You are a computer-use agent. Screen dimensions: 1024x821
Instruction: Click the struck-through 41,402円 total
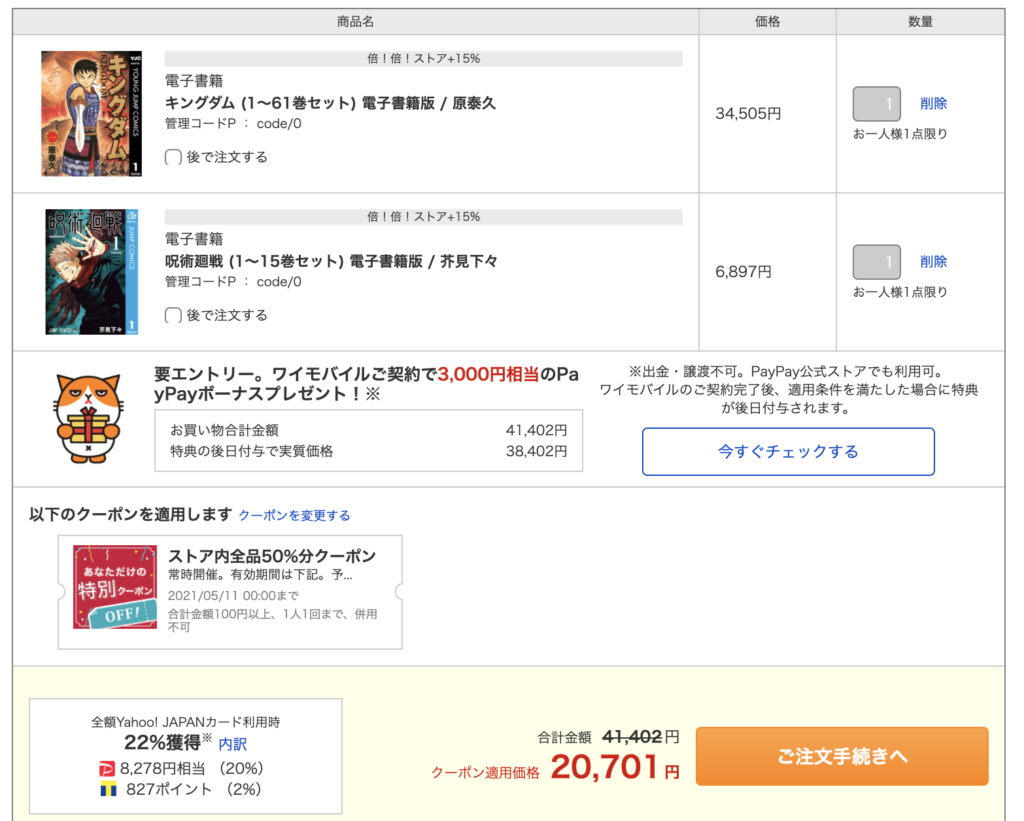(x=641, y=737)
